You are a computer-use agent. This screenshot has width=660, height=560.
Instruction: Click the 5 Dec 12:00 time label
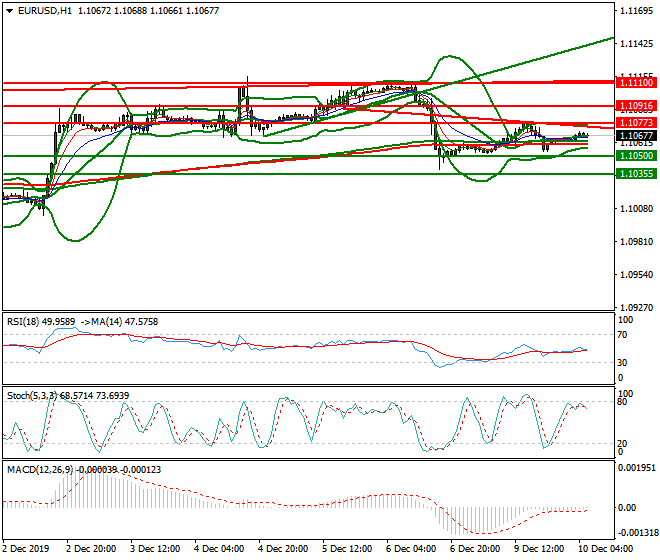coord(347,549)
